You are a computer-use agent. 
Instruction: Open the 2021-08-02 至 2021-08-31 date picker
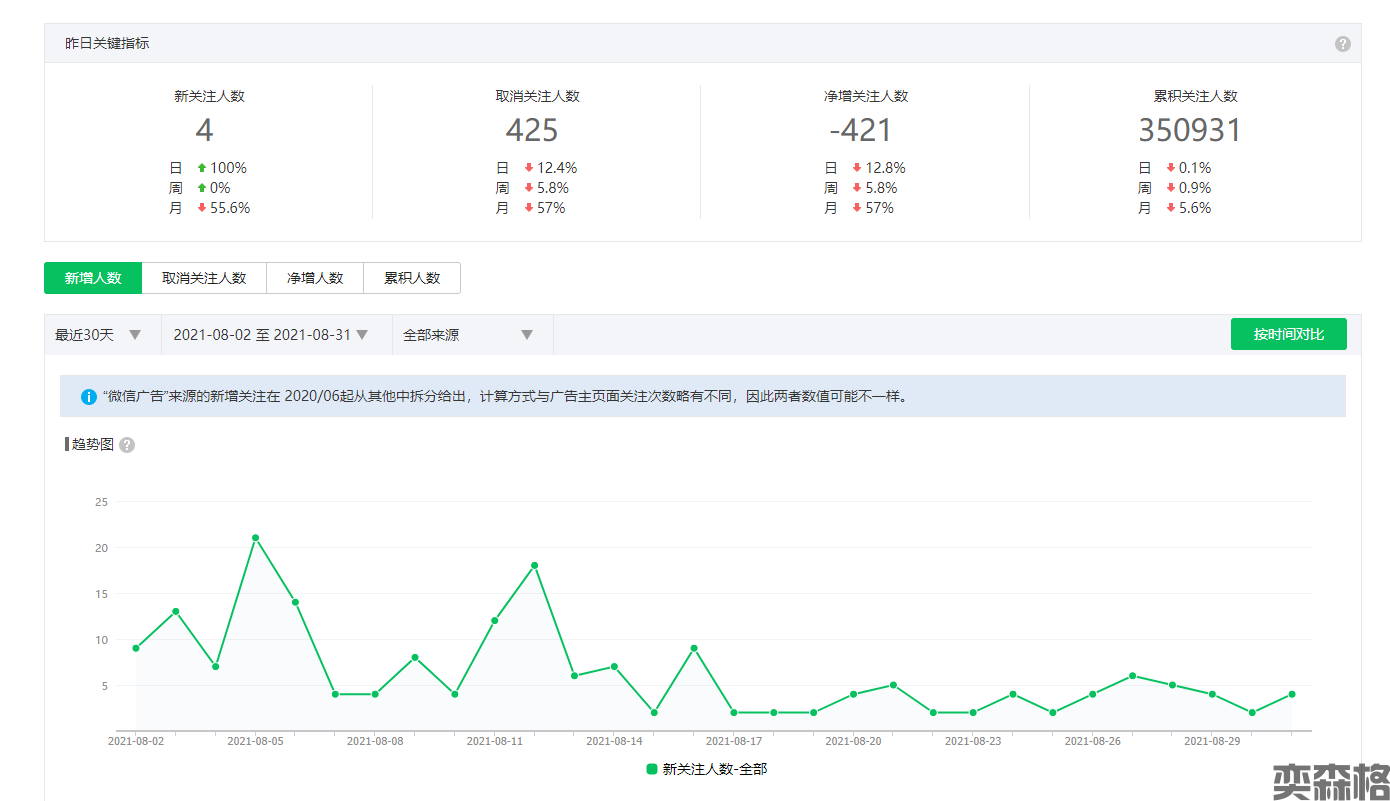(270, 335)
